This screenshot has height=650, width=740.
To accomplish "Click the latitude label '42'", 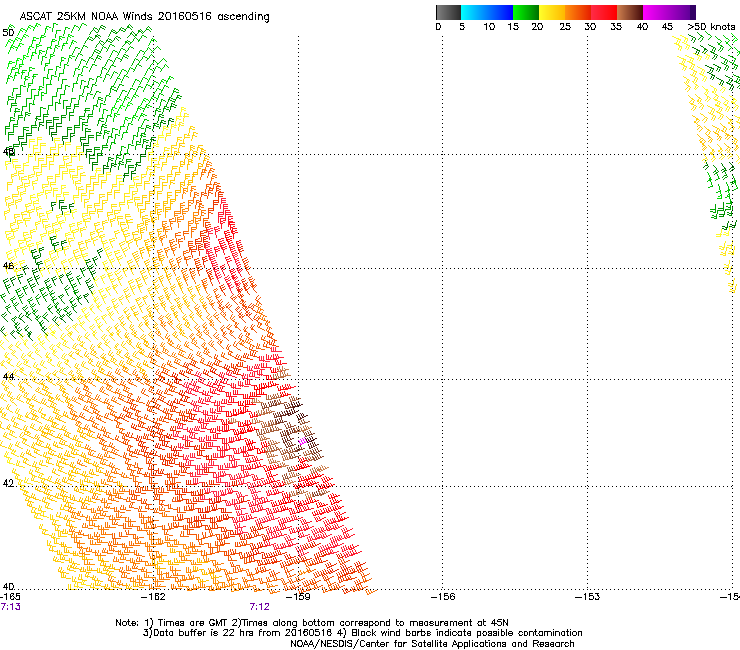I will tap(8, 483).
